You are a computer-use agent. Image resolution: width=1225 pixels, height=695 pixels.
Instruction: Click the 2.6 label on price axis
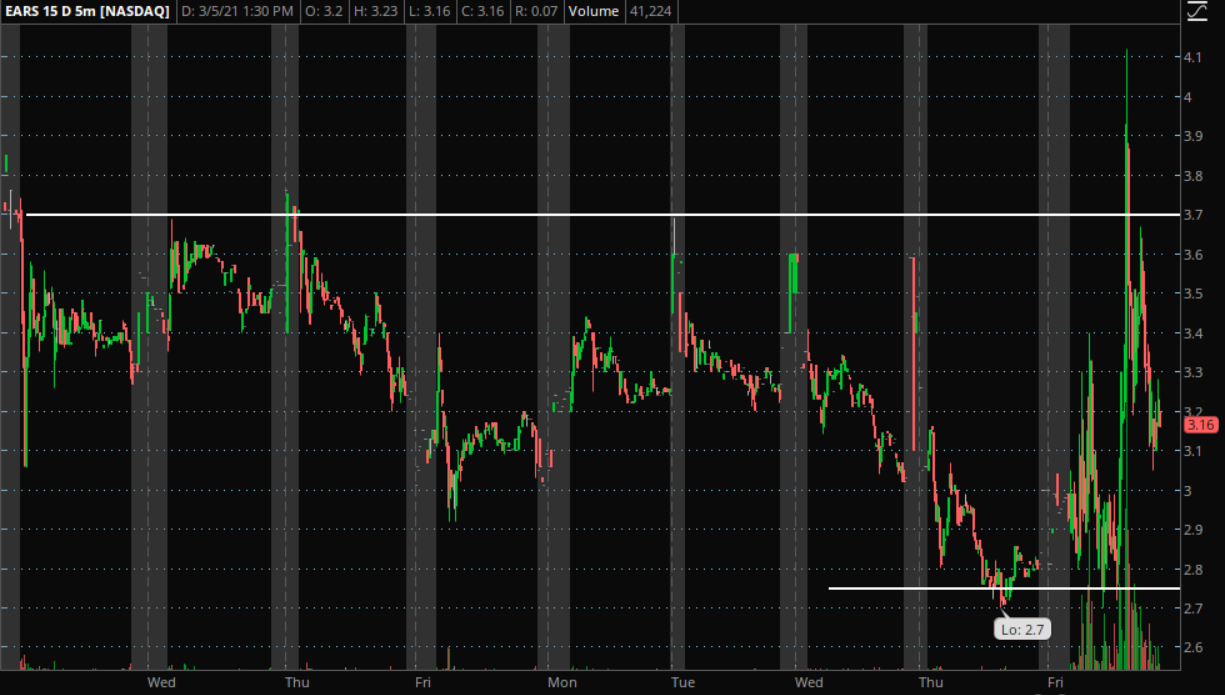[x=1192, y=647]
